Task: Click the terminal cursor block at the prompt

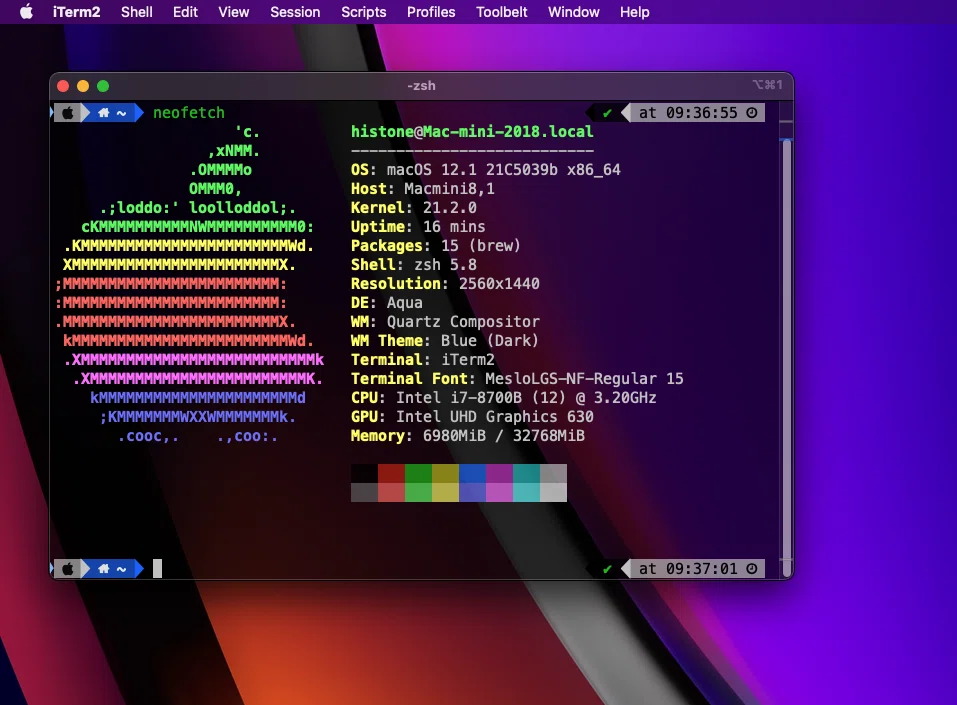Action: [157, 569]
